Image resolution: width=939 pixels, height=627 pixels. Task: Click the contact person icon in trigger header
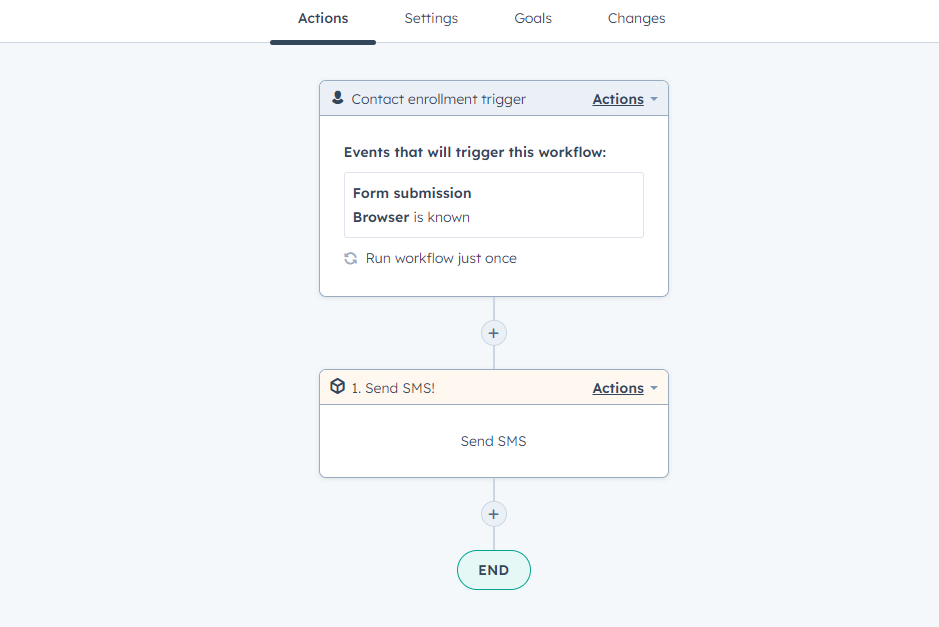click(338, 98)
